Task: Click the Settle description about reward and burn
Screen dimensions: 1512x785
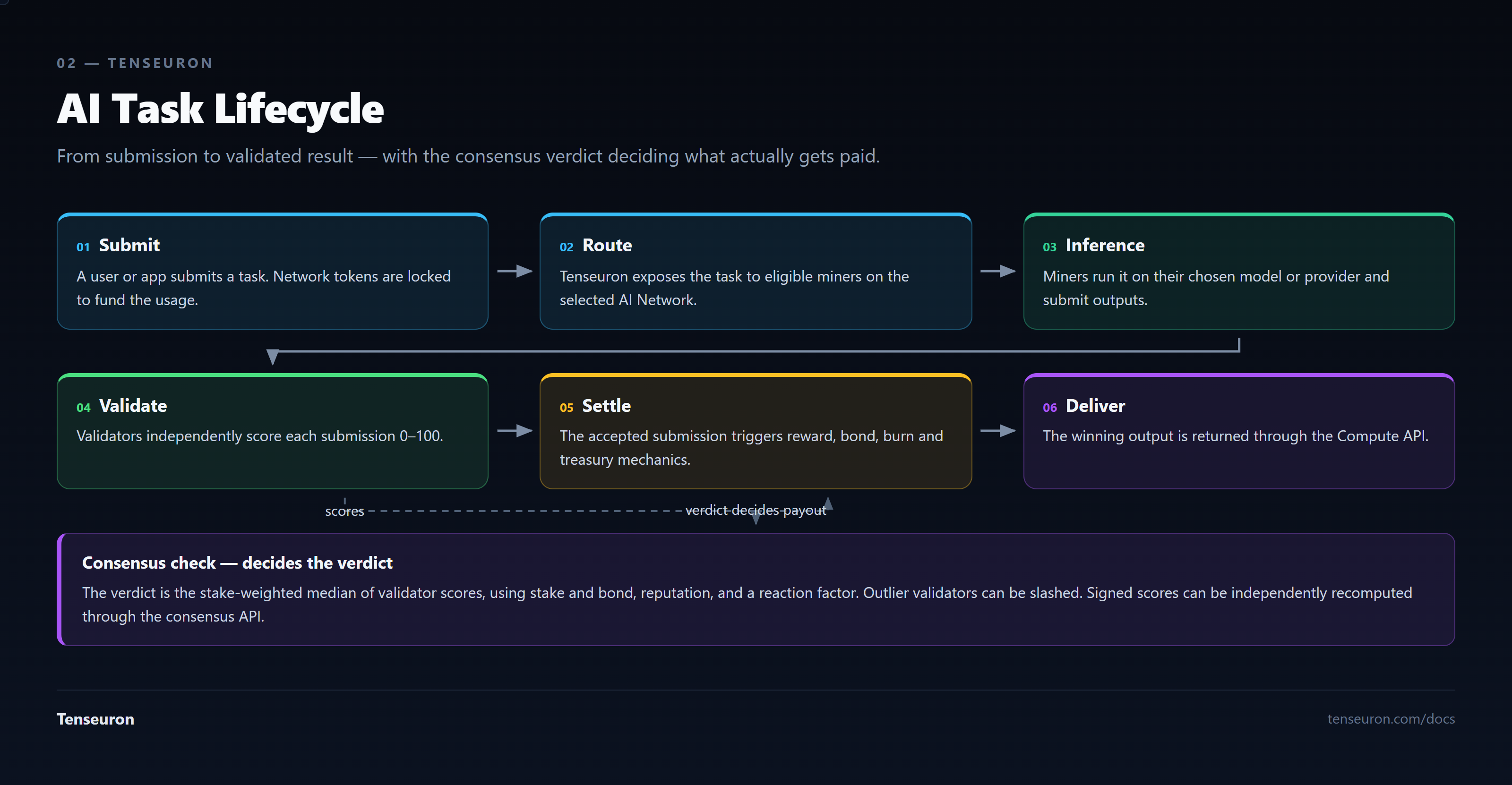Action: pyautogui.click(x=751, y=448)
